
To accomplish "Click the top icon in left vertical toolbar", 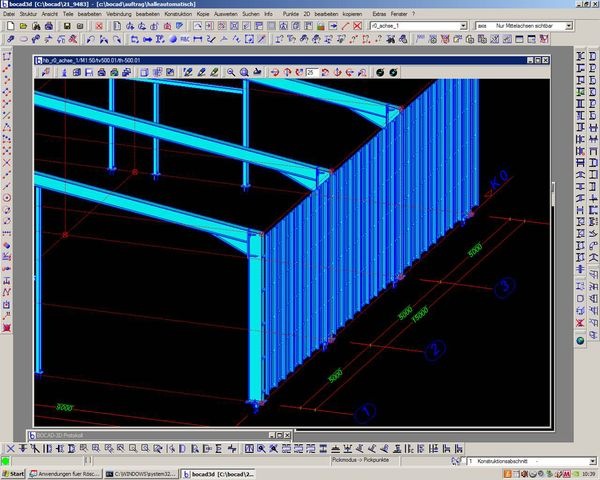I will tap(7, 57).
